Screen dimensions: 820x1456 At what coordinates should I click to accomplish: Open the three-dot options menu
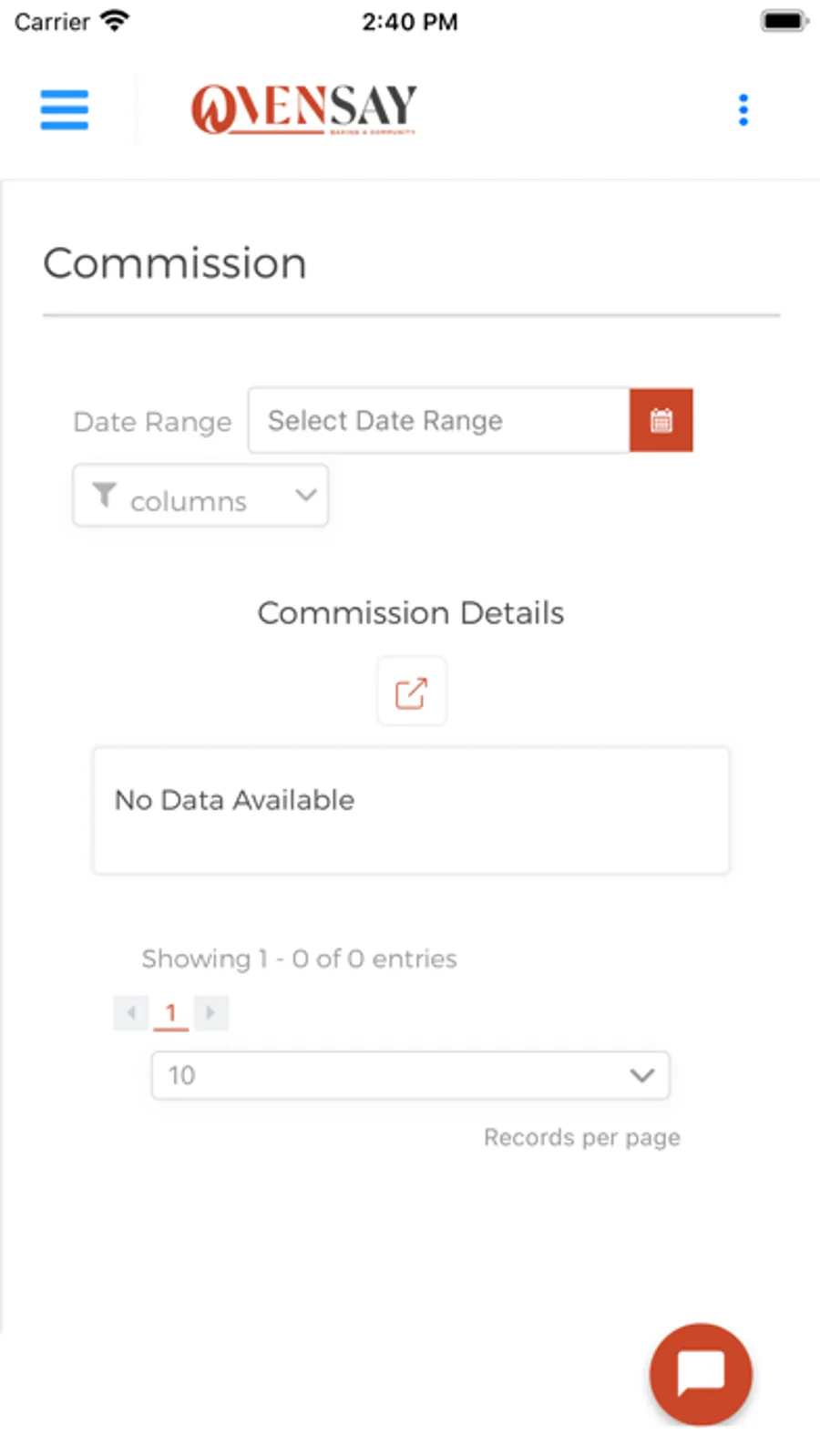click(743, 109)
